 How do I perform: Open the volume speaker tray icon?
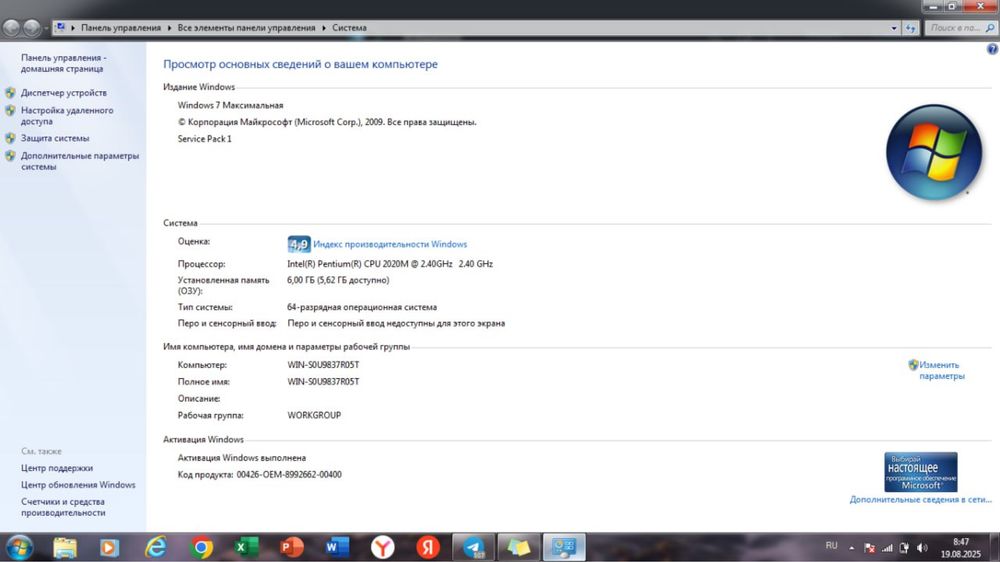click(x=922, y=547)
